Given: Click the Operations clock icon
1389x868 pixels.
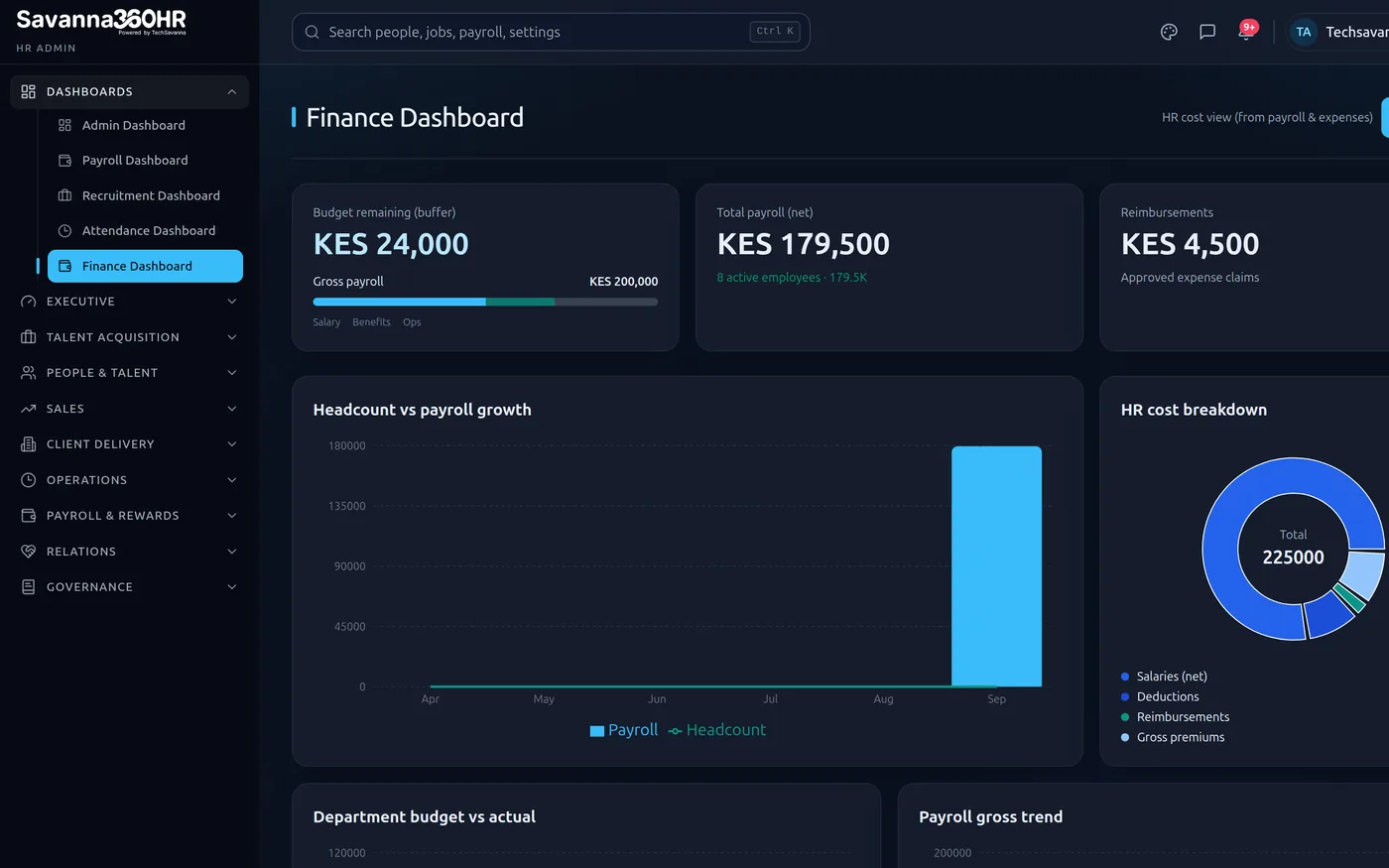Looking at the screenshot, I should (28, 480).
